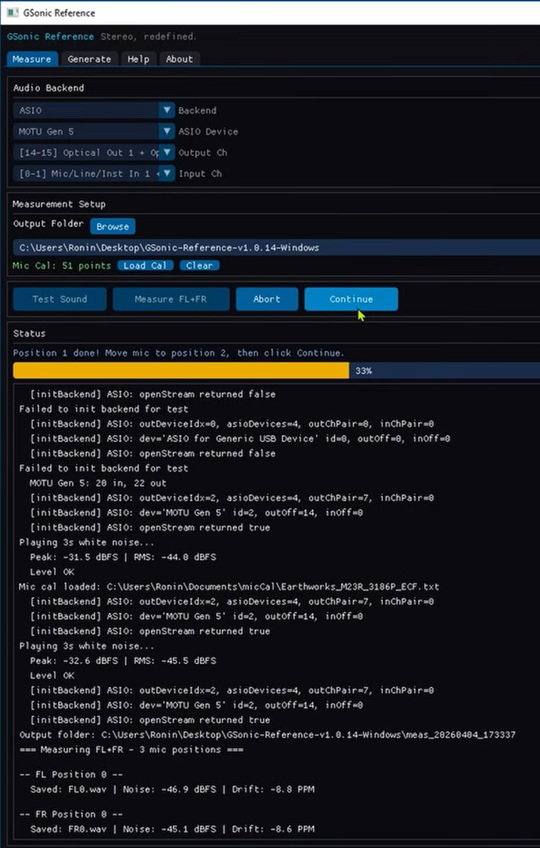
Task: Click log line 'MOTU Gen 5: 20 in, 22 out'
Action: (98, 483)
